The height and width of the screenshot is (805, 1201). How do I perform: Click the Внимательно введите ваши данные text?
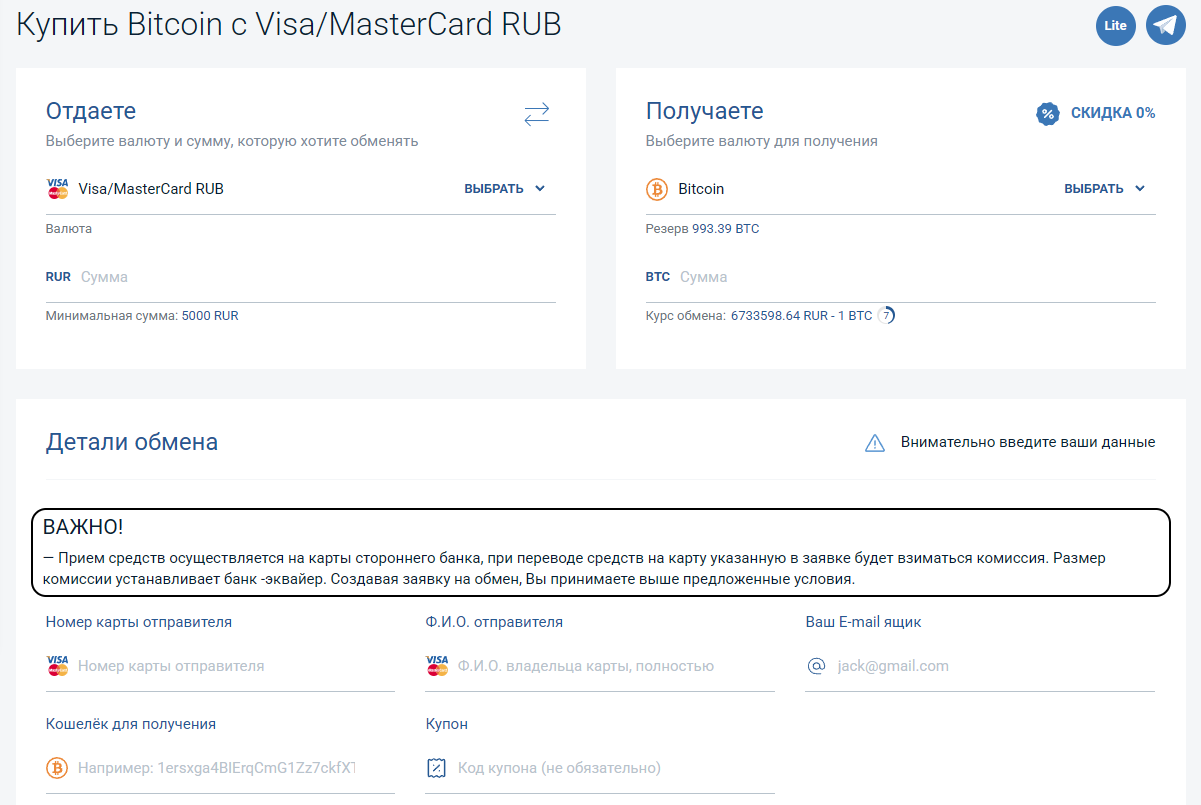1028,442
